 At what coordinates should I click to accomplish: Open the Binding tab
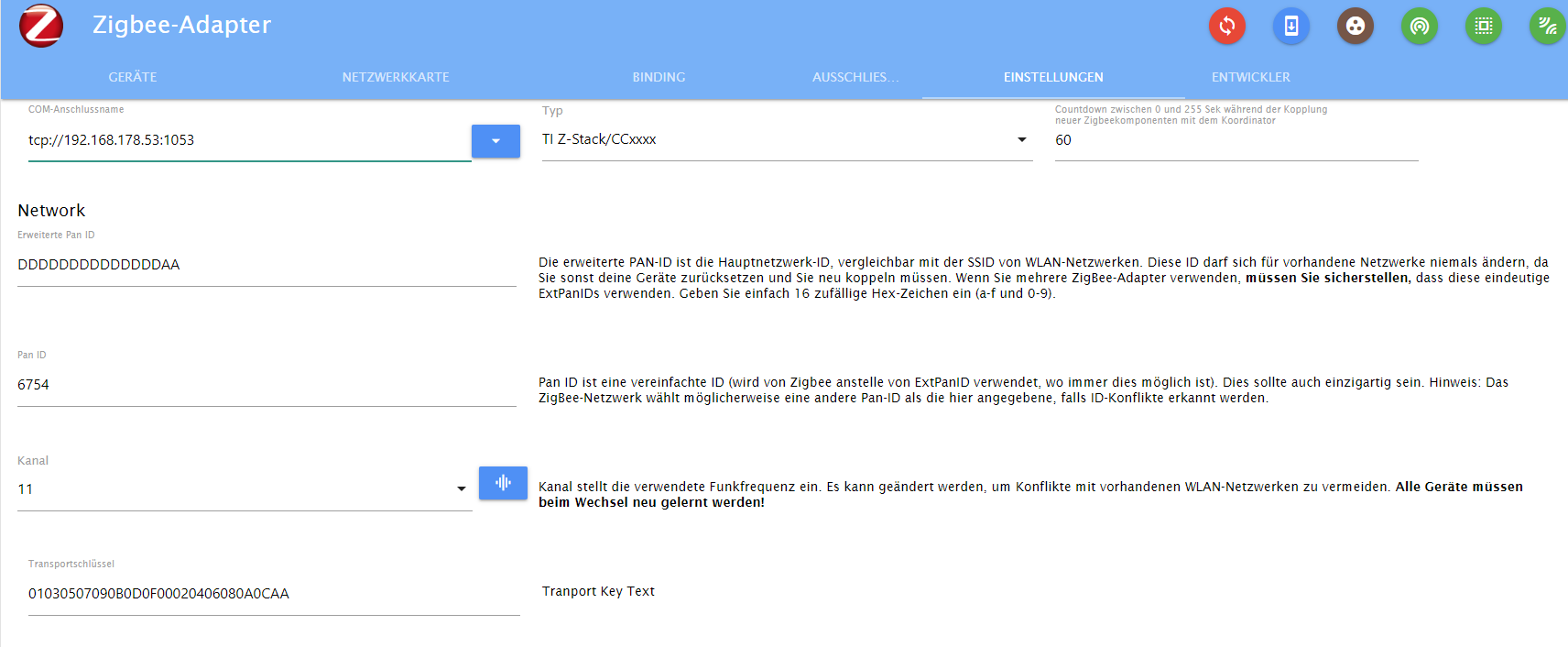tap(659, 77)
